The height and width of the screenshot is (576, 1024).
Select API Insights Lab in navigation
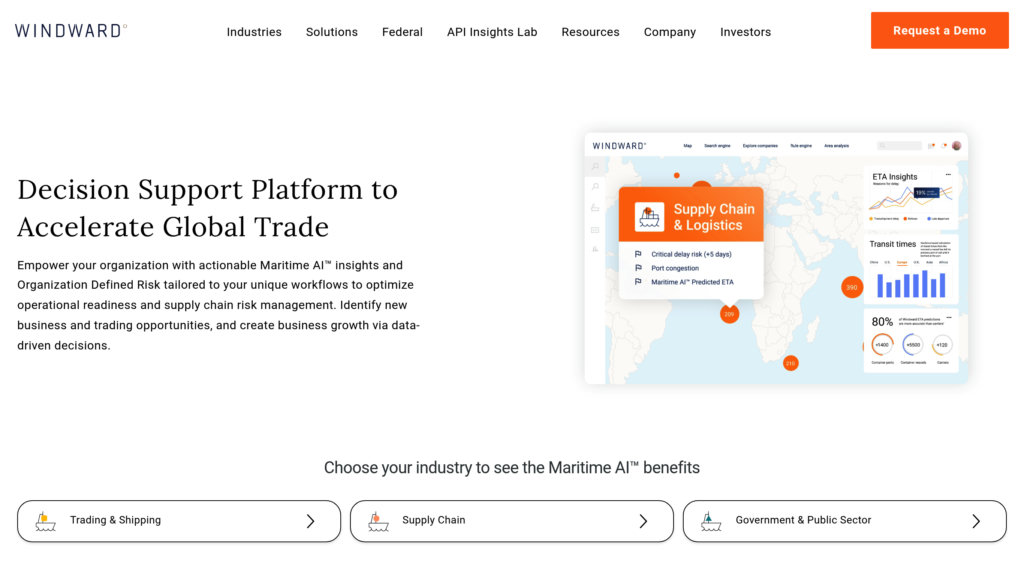[x=492, y=32]
